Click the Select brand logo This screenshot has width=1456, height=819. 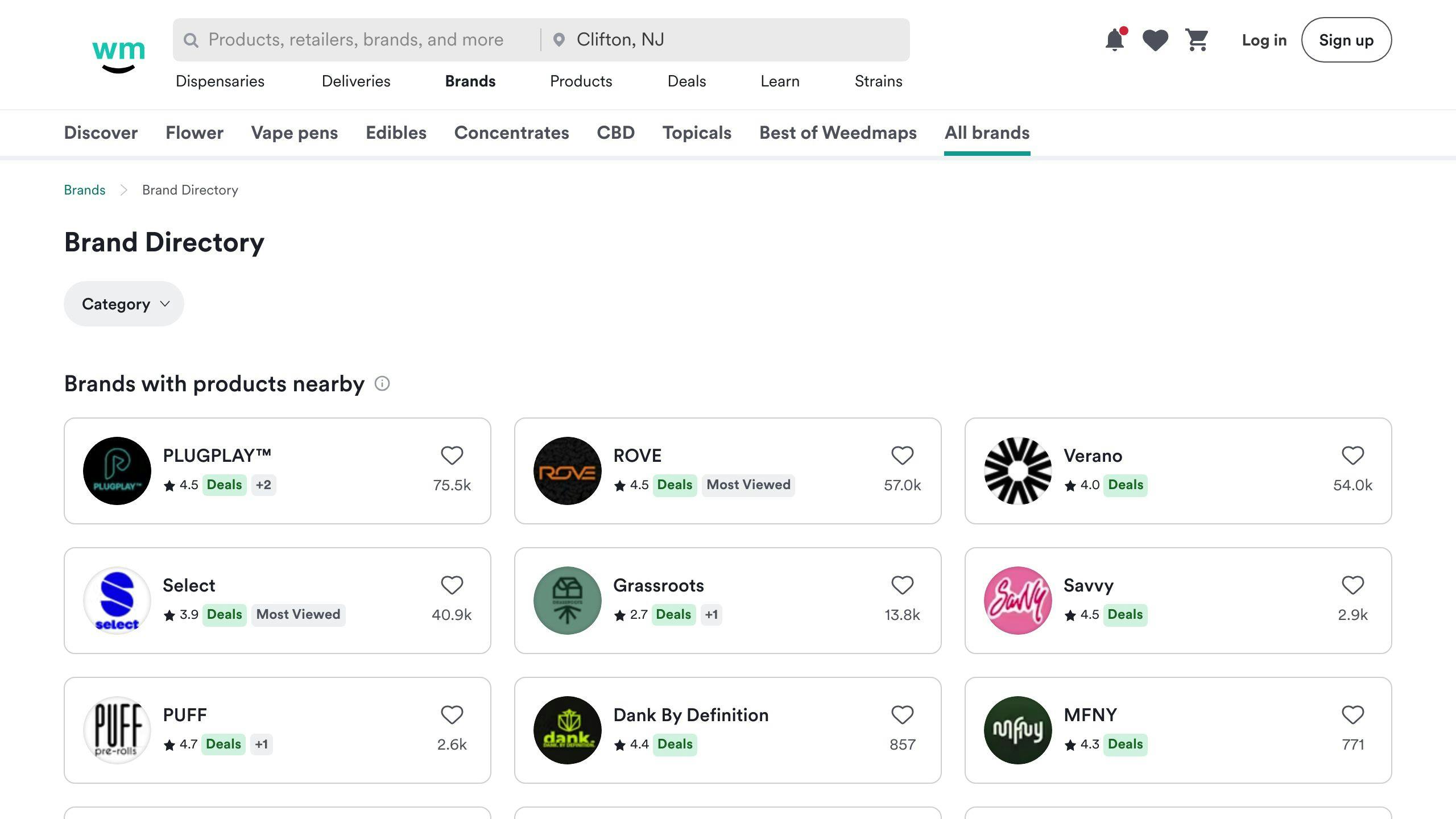point(117,601)
